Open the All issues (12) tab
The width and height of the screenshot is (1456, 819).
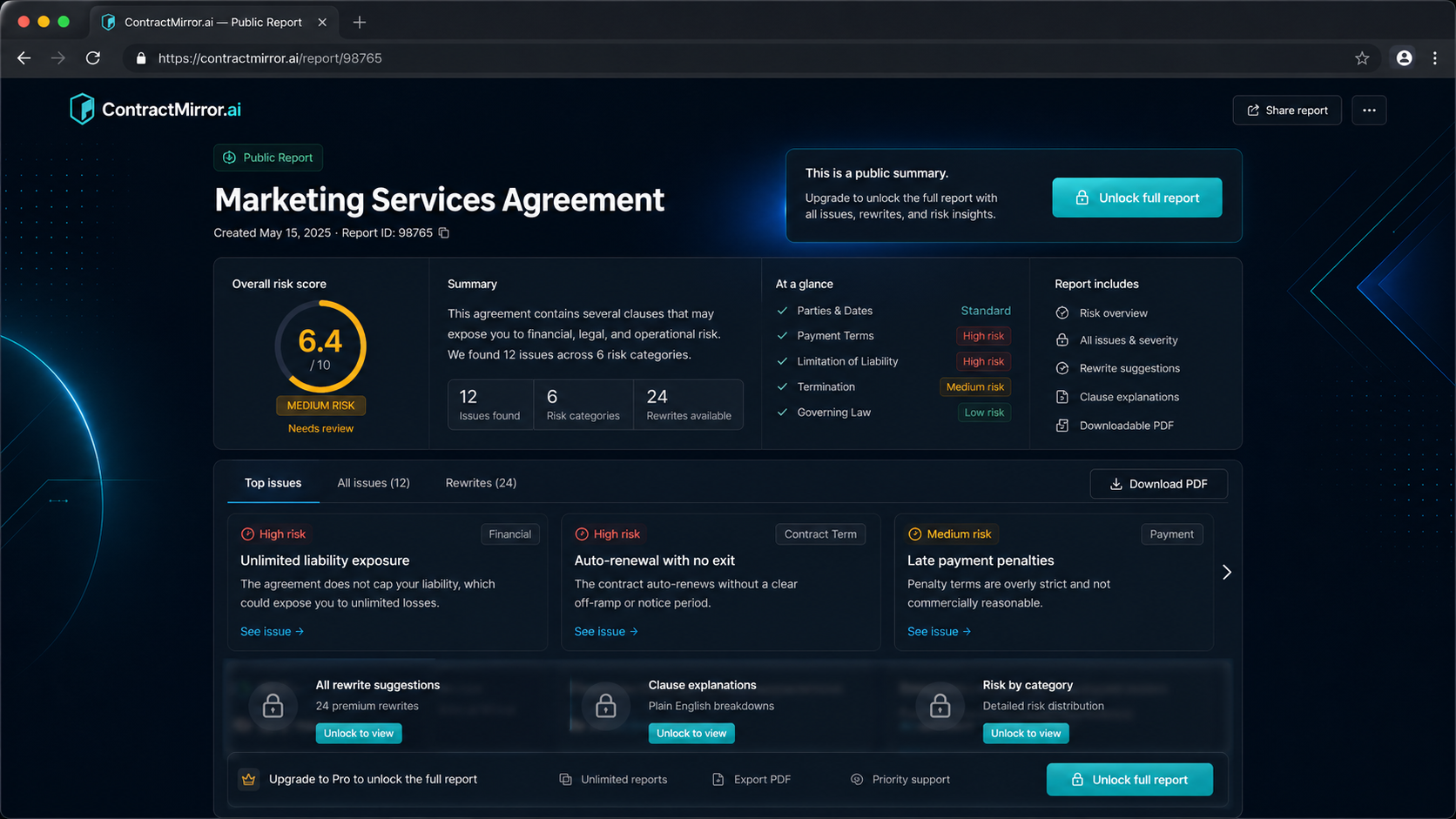[374, 483]
